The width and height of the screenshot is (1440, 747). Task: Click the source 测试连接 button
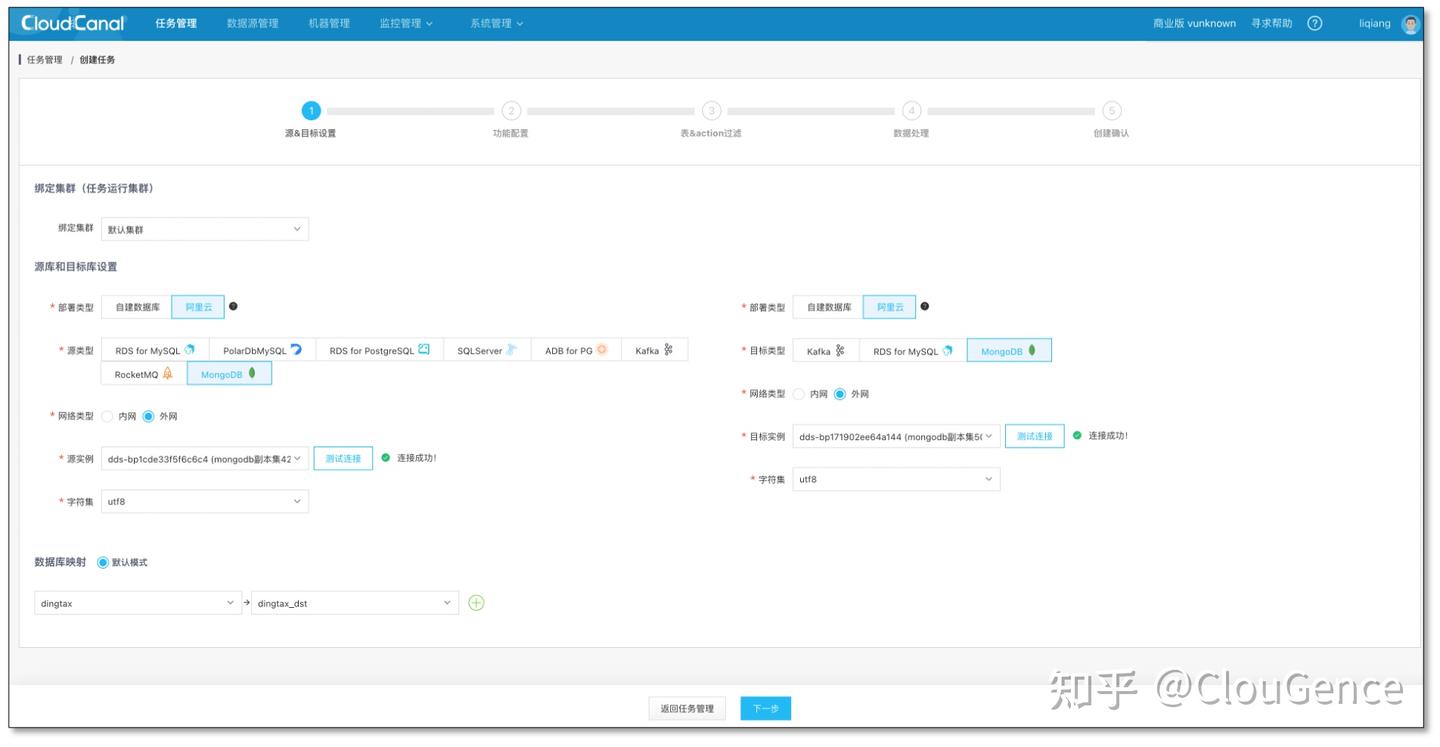[343, 457]
